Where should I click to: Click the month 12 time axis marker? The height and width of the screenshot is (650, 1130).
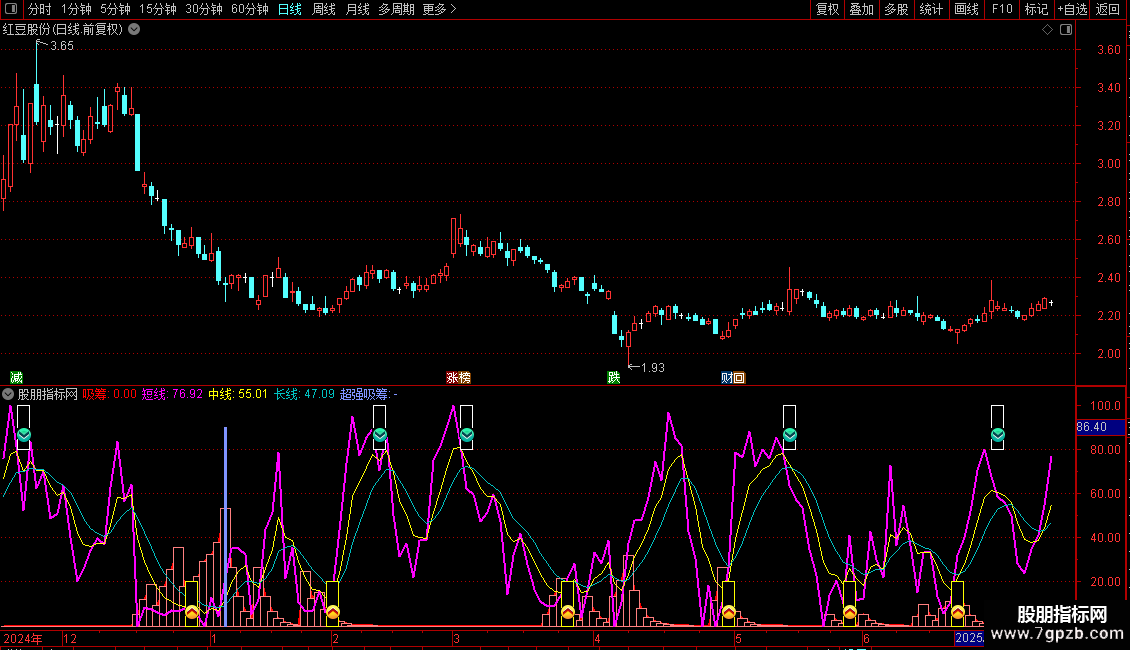70,638
